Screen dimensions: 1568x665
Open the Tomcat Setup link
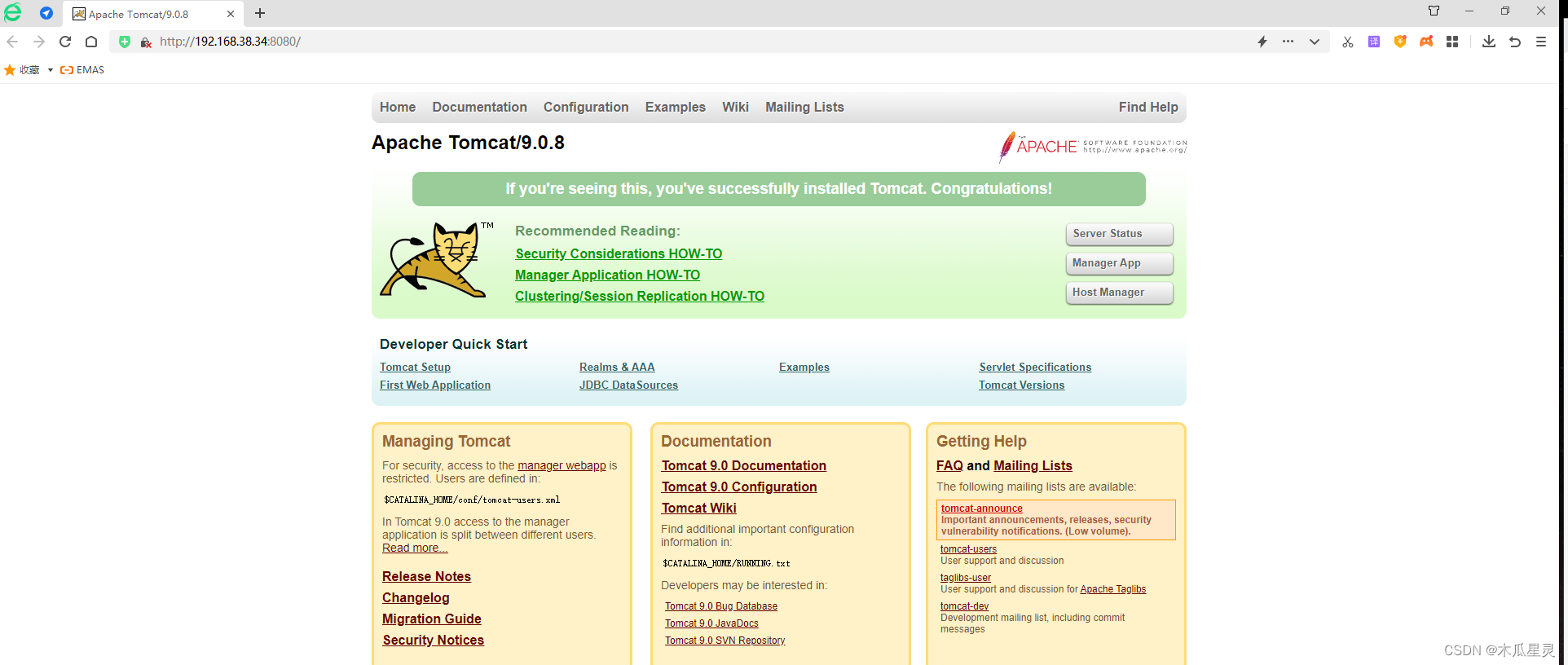click(415, 368)
